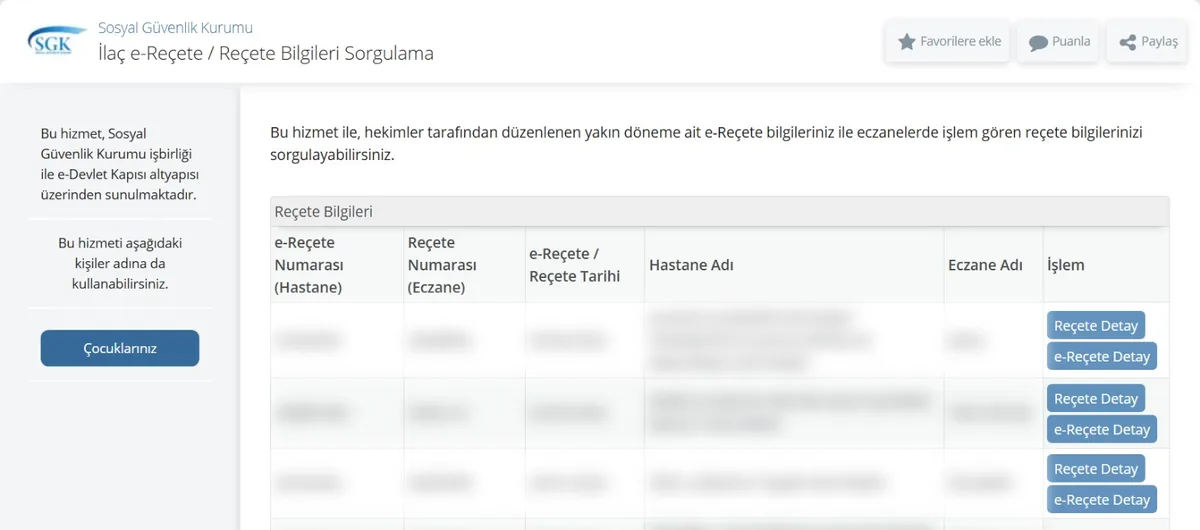Click the sidebar text 'Bu hizmeti aşağıdaki kişiler adına'
This screenshot has height=530, width=1200.
coord(119,263)
